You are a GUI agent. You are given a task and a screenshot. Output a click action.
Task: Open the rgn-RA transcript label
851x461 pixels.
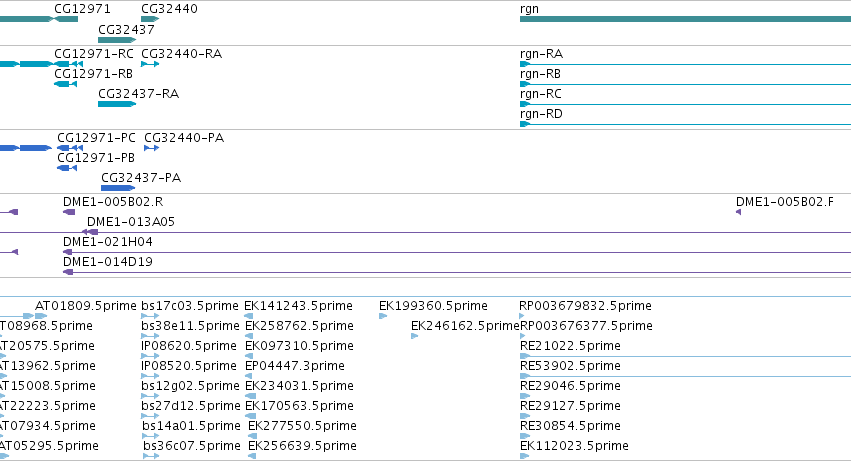tap(541, 54)
